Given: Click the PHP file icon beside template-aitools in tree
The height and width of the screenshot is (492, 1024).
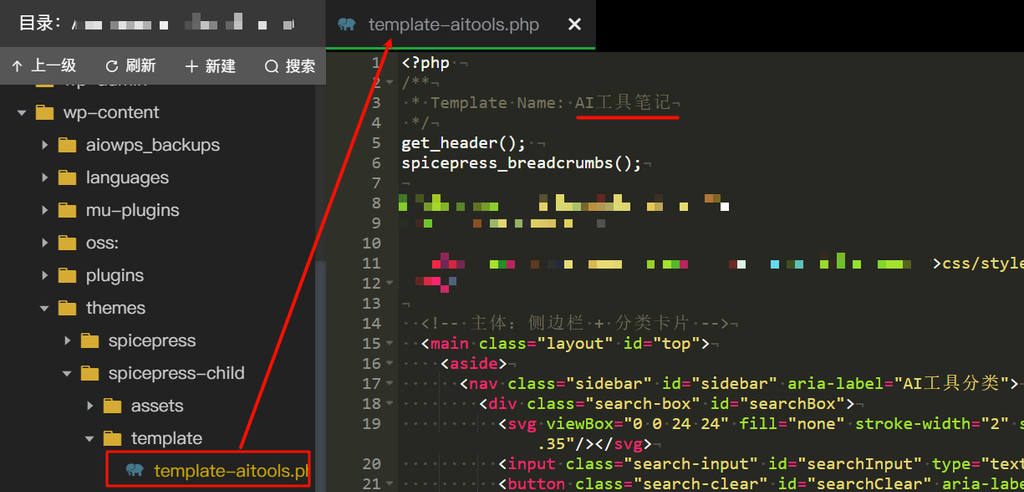Looking at the screenshot, I should click(135, 470).
